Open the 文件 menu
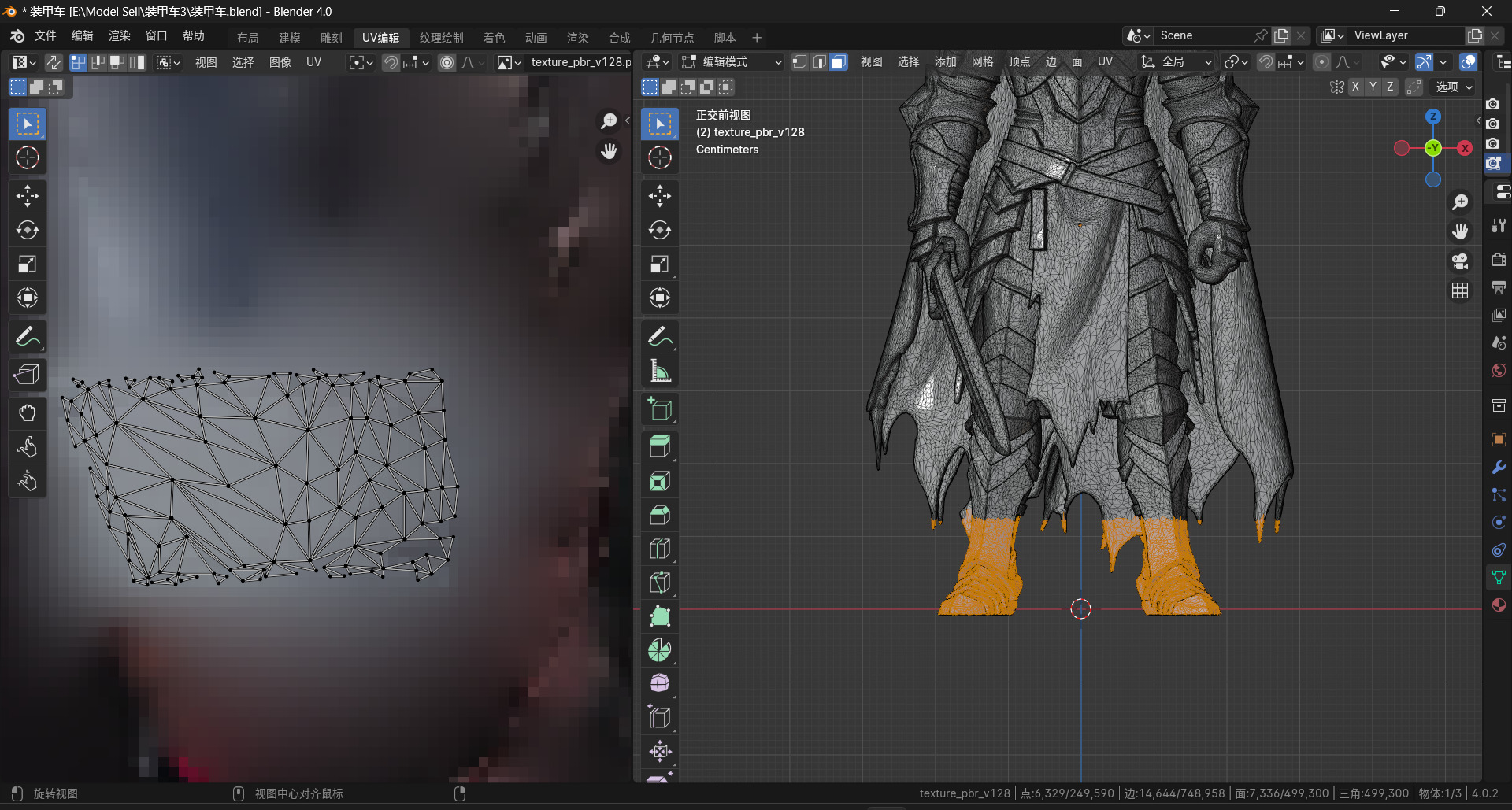 coord(46,36)
